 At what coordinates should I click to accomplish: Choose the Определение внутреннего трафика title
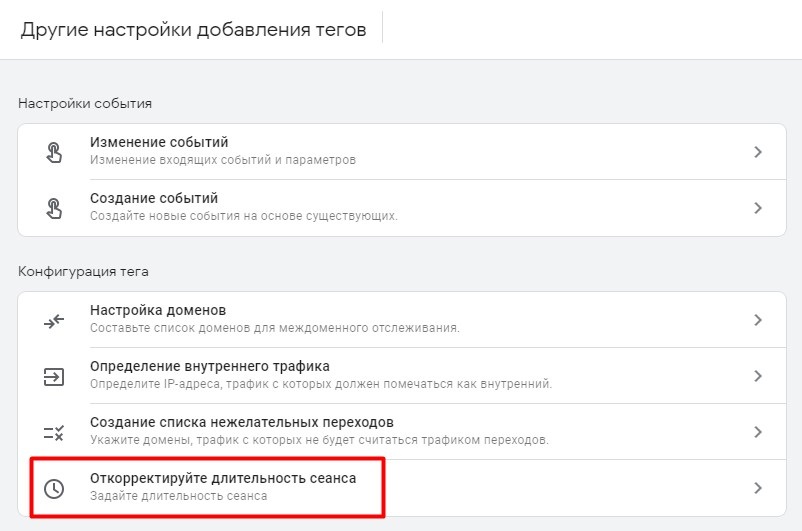coord(210,366)
